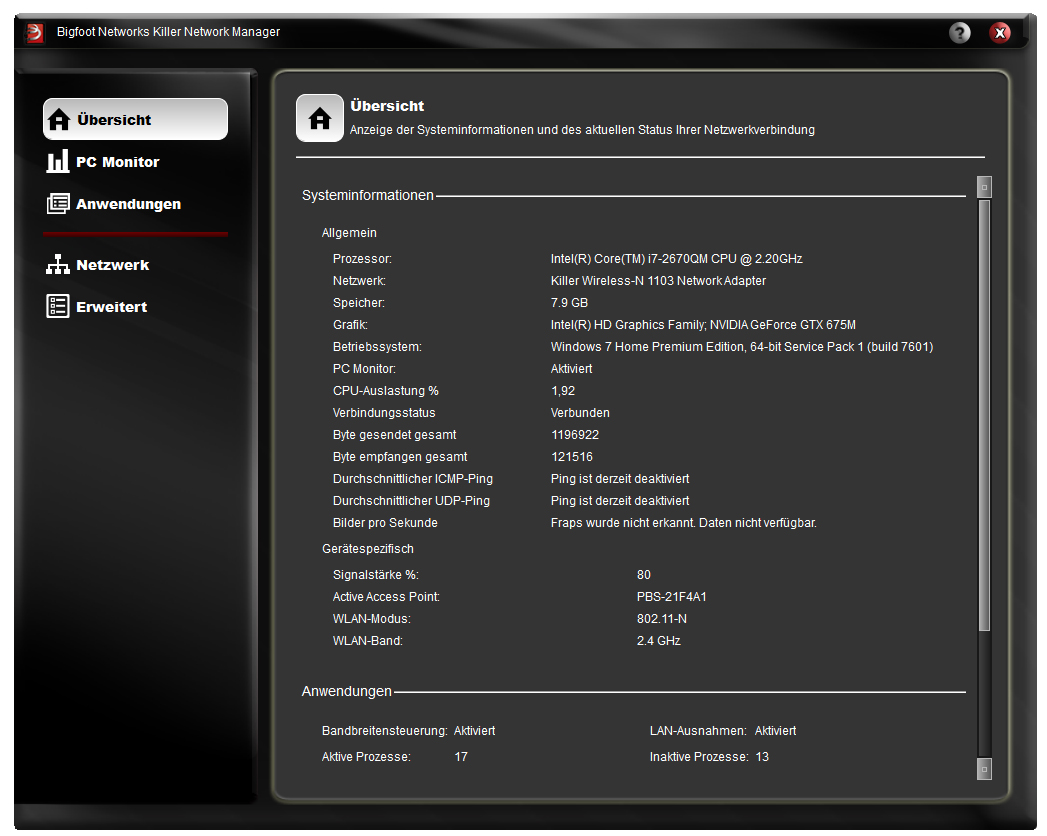Click the scrollbar down arrow button
Image resolution: width=1047 pixels, height=836 pixels.
[x=984, y=769]
